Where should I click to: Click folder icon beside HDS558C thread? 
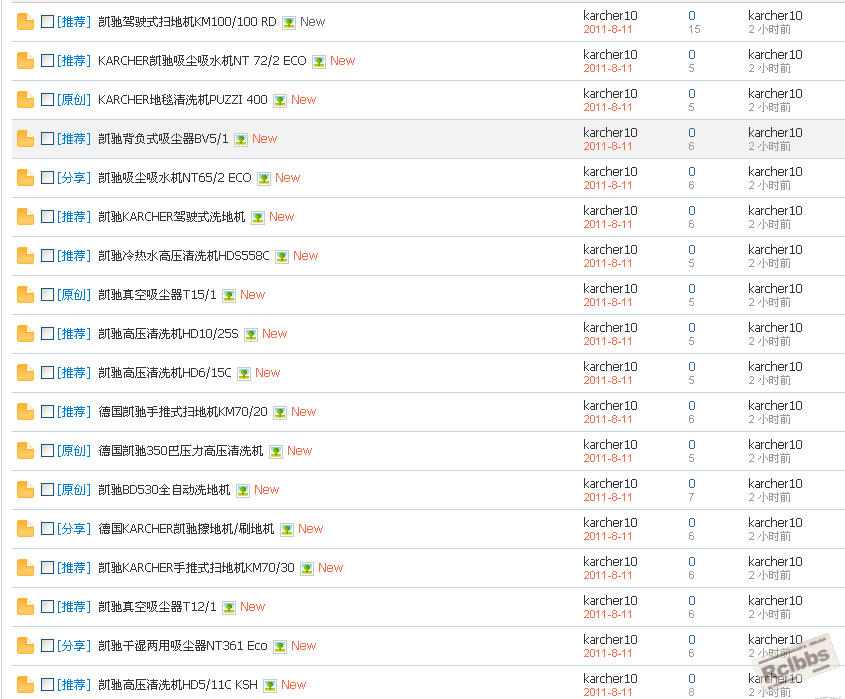pyautogui.click(x=25, y=256)
